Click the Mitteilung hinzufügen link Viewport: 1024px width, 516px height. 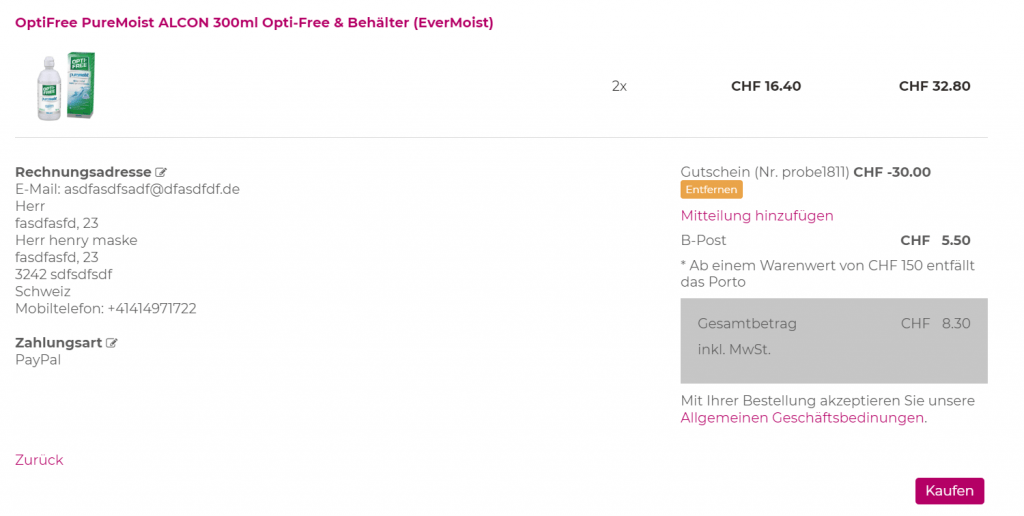757,216
